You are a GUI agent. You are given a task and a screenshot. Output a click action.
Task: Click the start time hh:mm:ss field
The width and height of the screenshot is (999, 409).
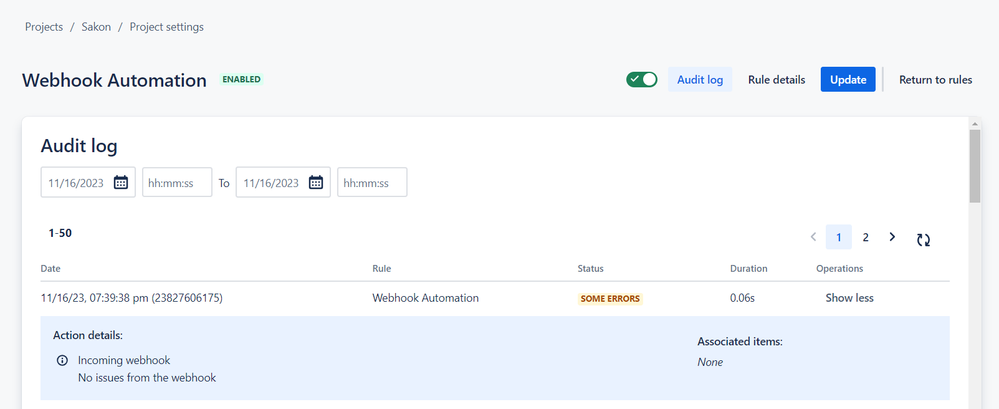177,182
